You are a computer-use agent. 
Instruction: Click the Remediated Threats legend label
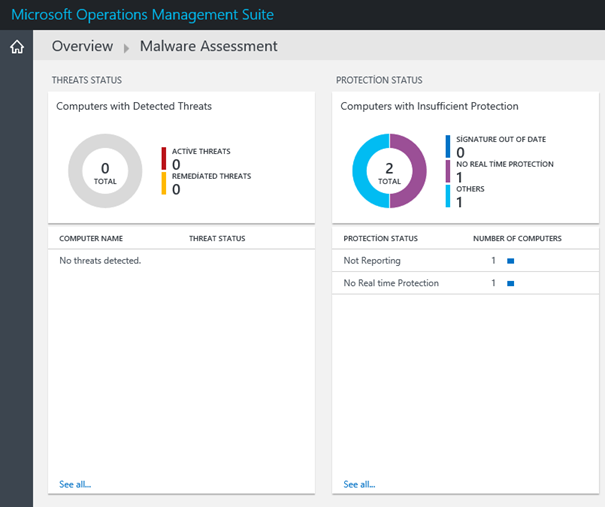tap(211, 176)
